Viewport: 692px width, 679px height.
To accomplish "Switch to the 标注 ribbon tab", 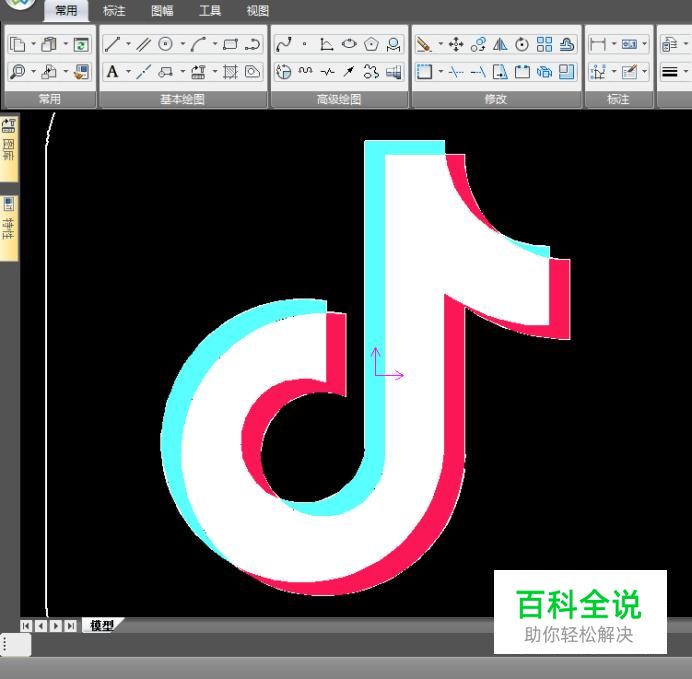I will [x=114, y=10].
